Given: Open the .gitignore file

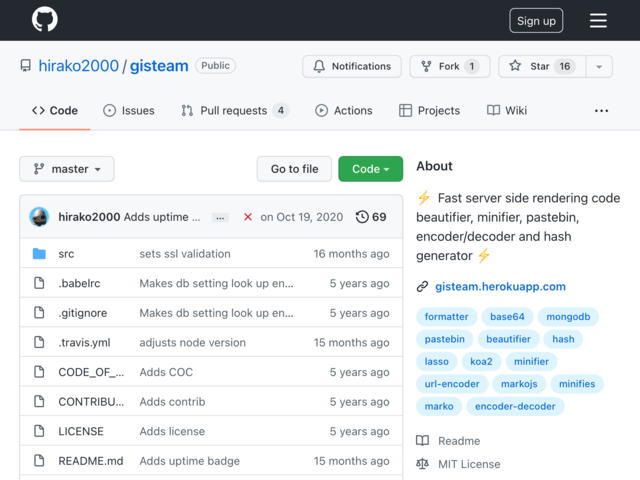Looking at the screenshot, I should 82,313.
